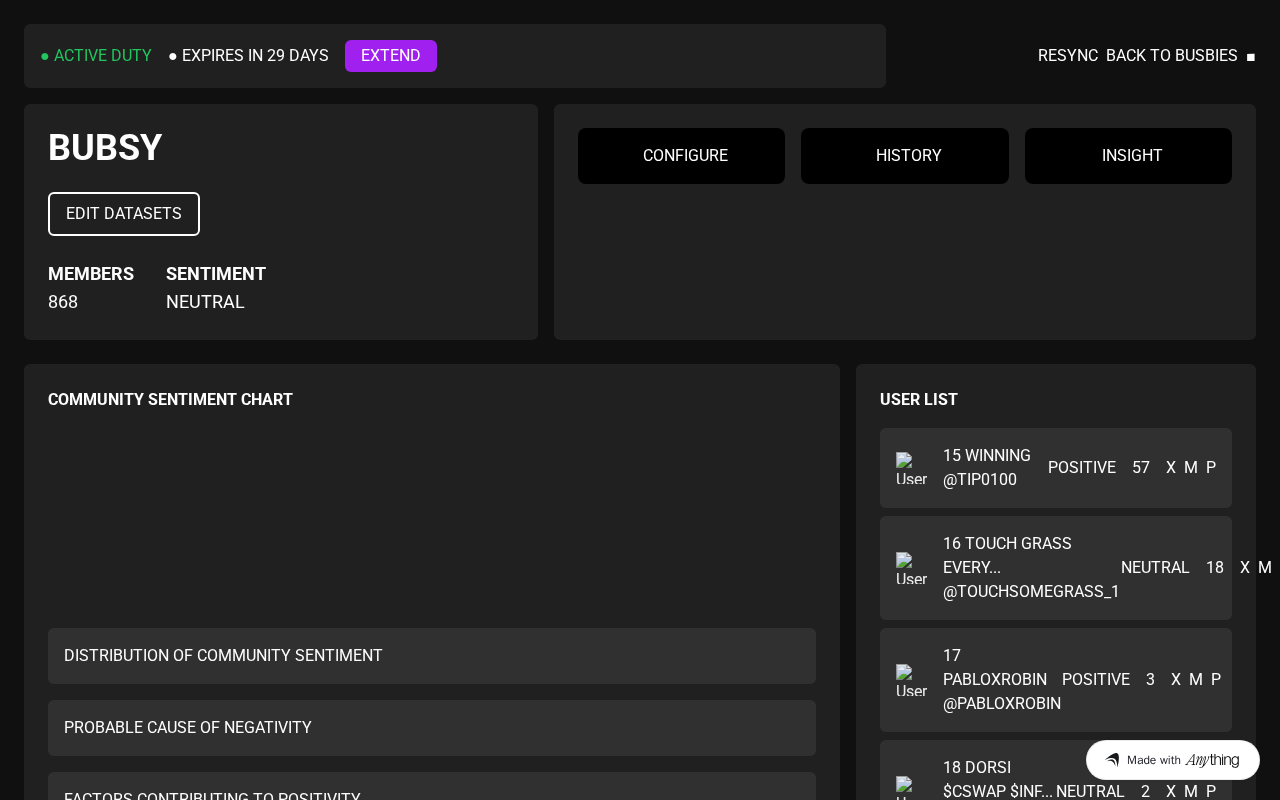Click the M icon in PABLOXROBIN row
1280x800 pixels.
(1195, 680)
